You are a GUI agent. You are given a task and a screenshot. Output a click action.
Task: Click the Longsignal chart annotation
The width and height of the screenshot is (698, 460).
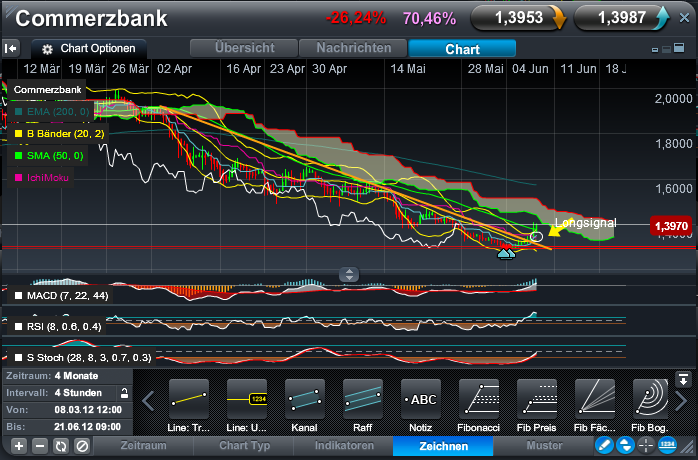585,223
